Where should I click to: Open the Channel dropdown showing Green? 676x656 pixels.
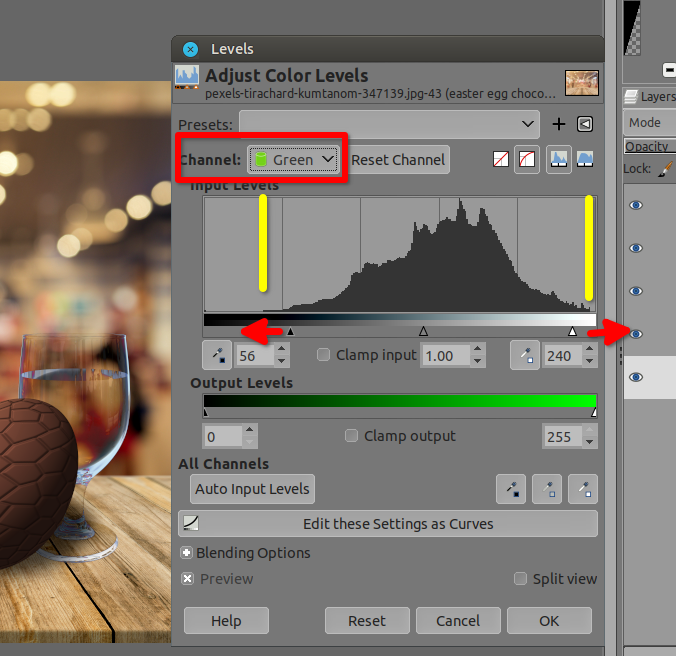[x=294, y=160]
